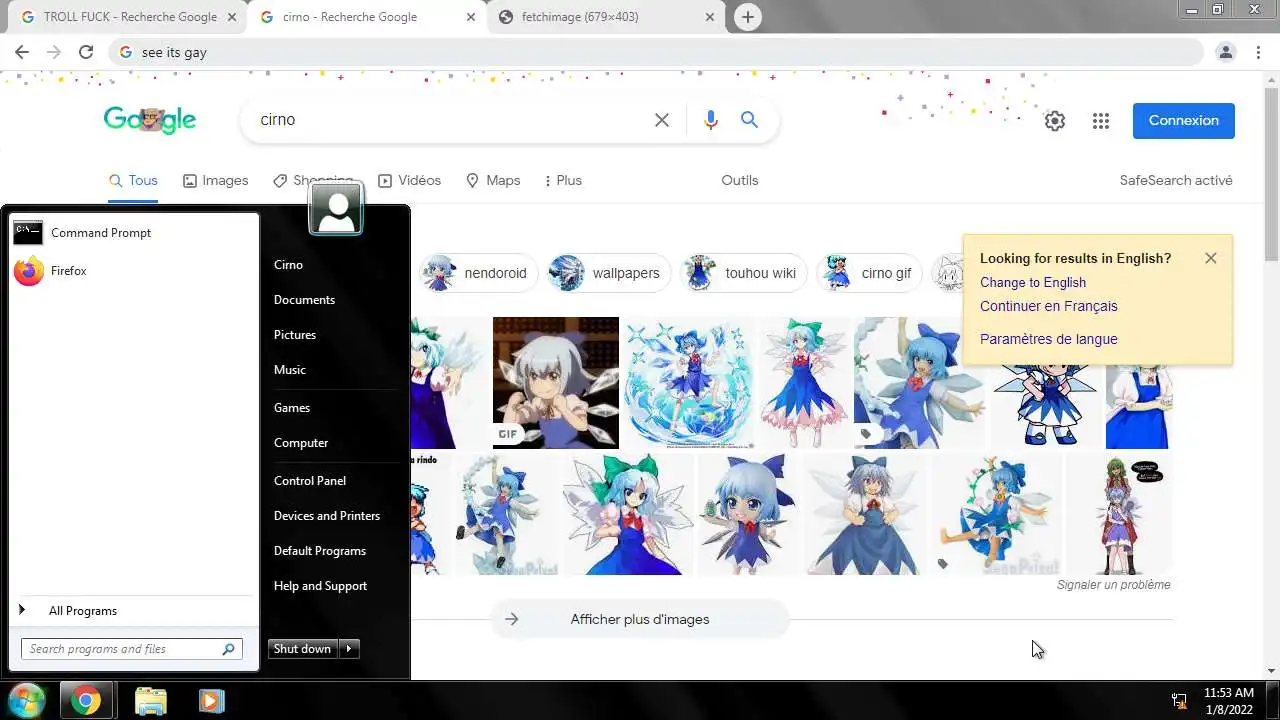Screen dimensions: 1280x720
Task: Click the site info icon in address bar
Action: click(125, 52)
